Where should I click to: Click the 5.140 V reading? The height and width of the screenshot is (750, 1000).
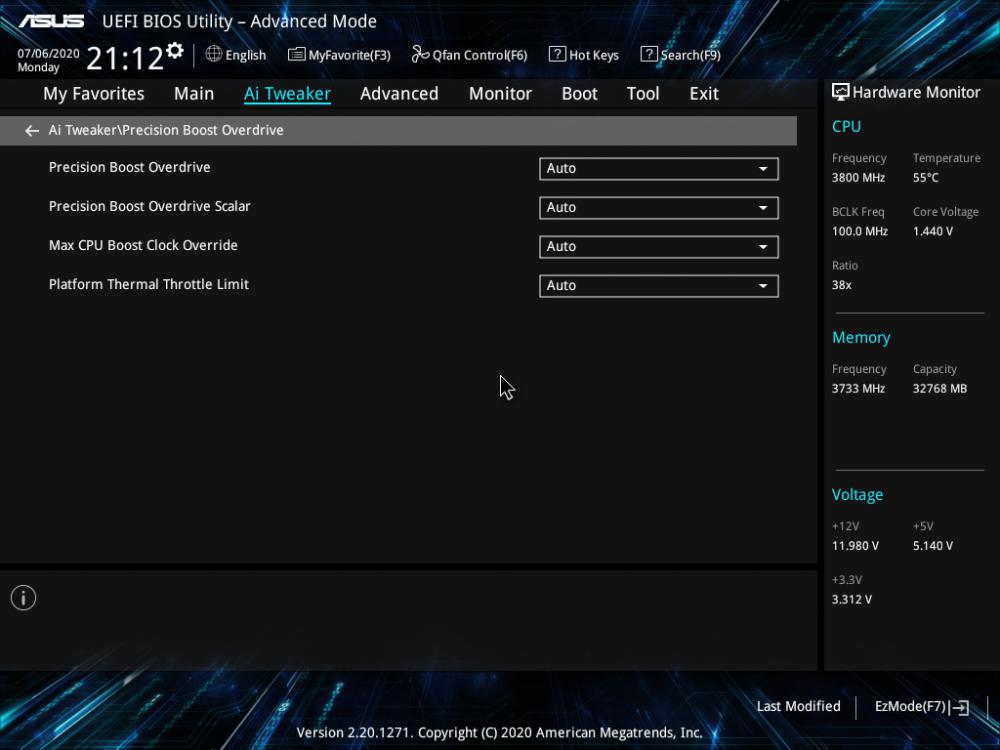click(933, 546)
